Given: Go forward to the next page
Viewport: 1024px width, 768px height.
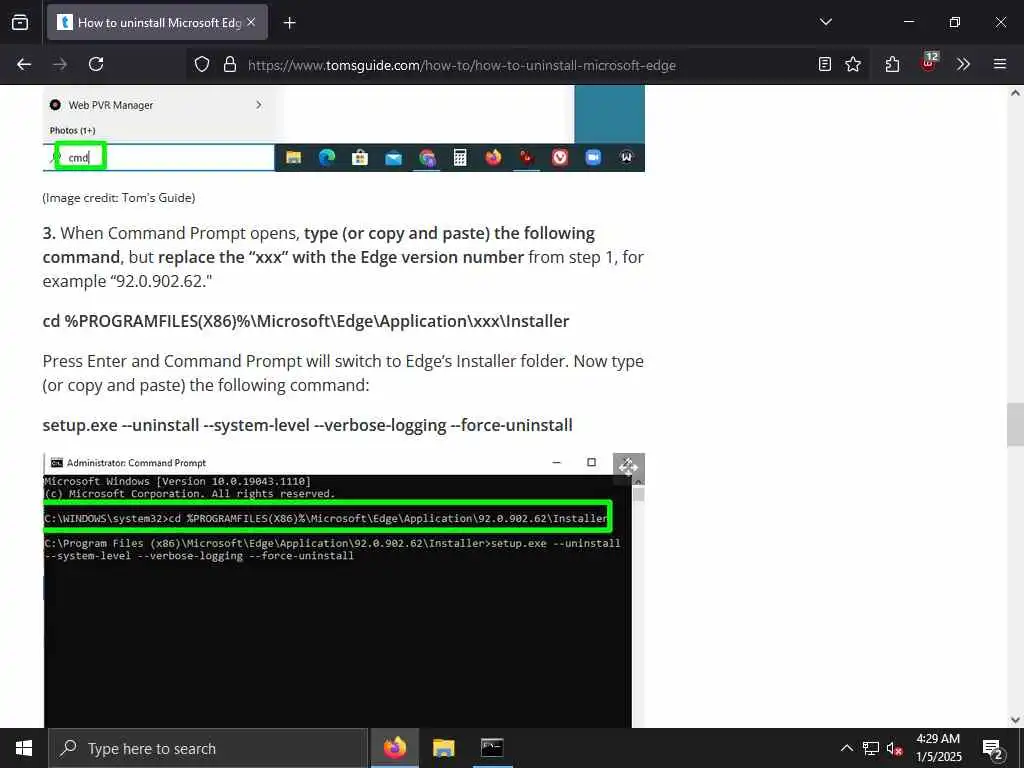Looking at the screenshot, I should [60, 64].
